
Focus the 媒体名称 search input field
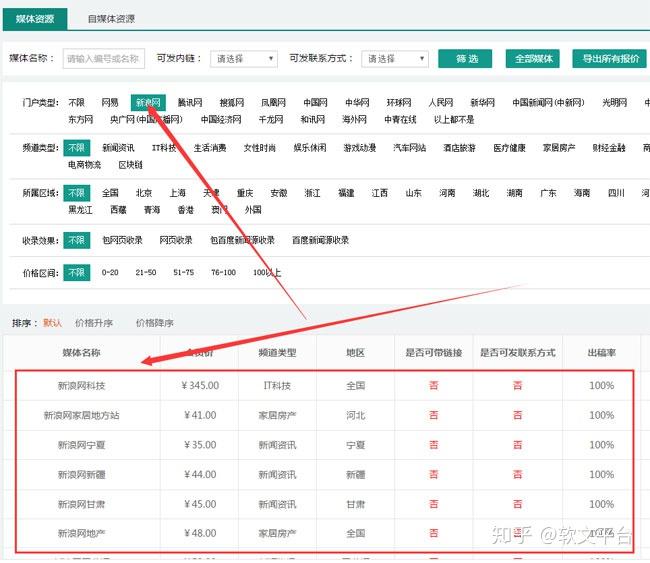coord(104,58)
